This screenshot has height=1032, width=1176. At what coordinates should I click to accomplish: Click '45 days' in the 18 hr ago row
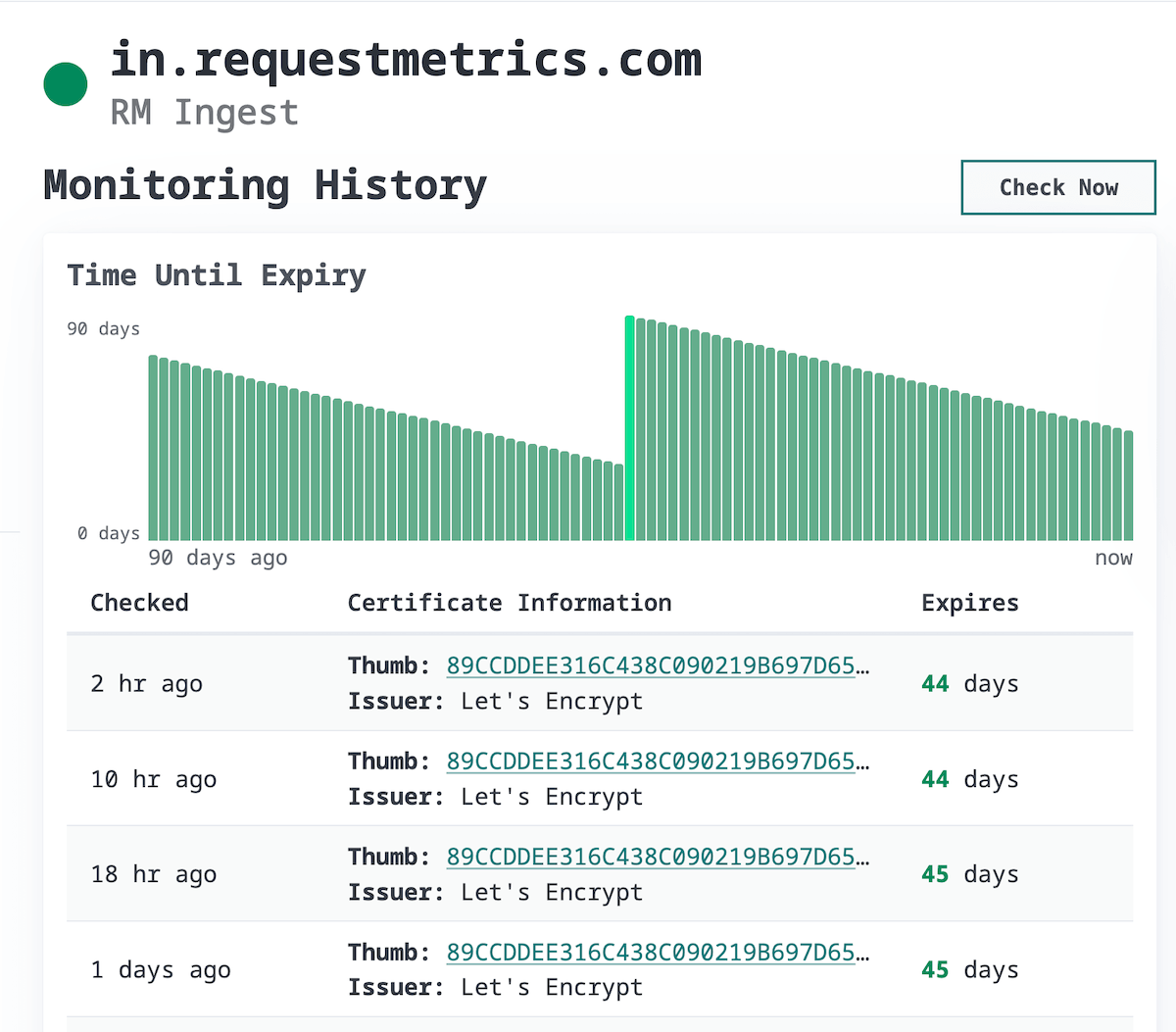click(970, 874)
